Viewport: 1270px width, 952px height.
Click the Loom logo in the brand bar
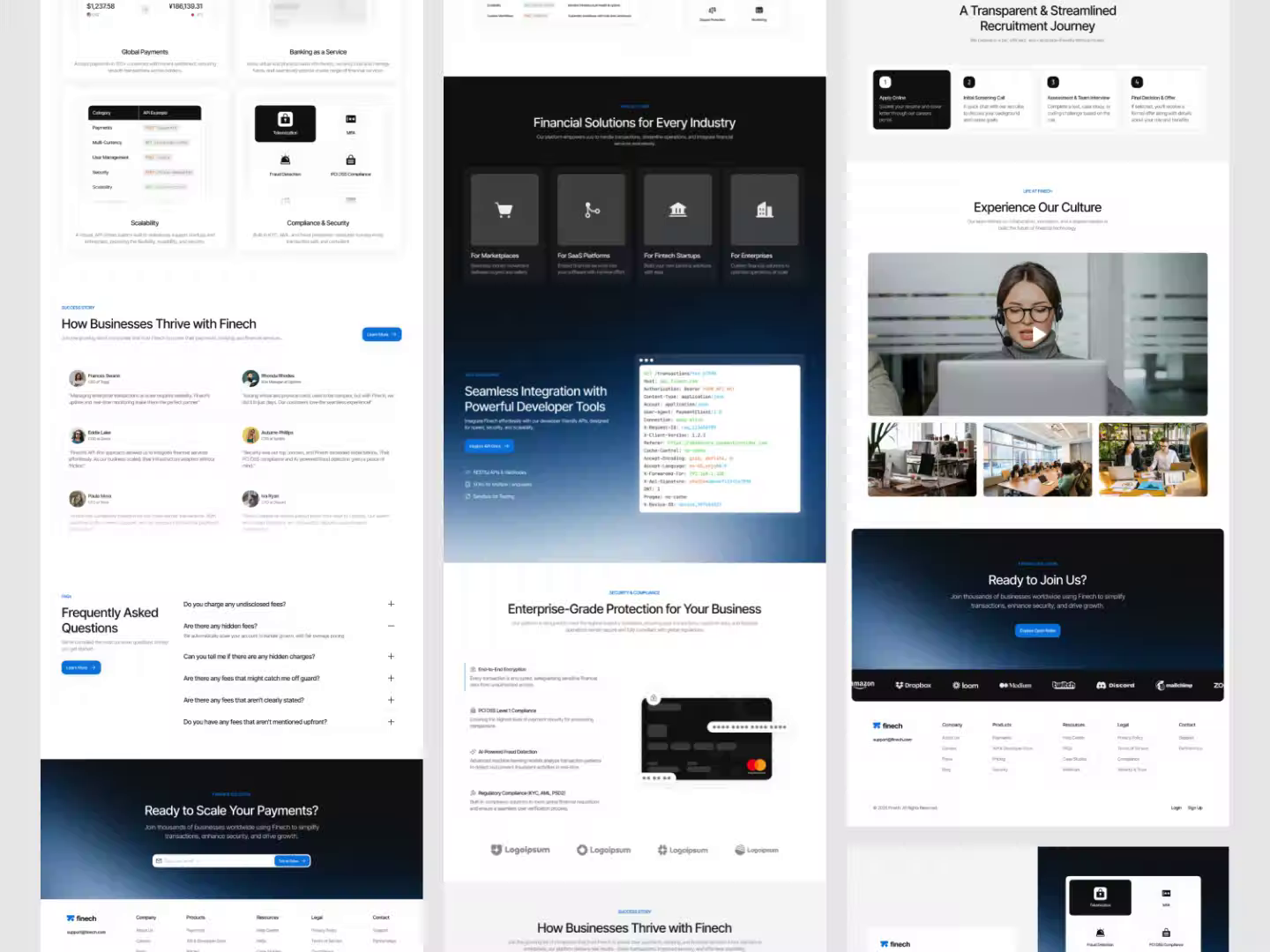coord(965,685)
